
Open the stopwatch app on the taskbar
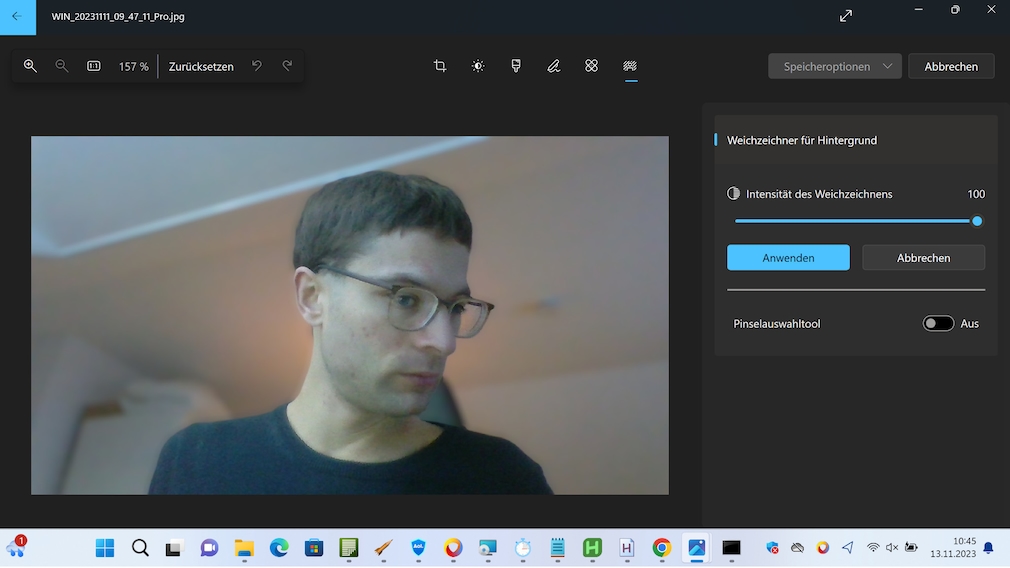pos(522,548)
